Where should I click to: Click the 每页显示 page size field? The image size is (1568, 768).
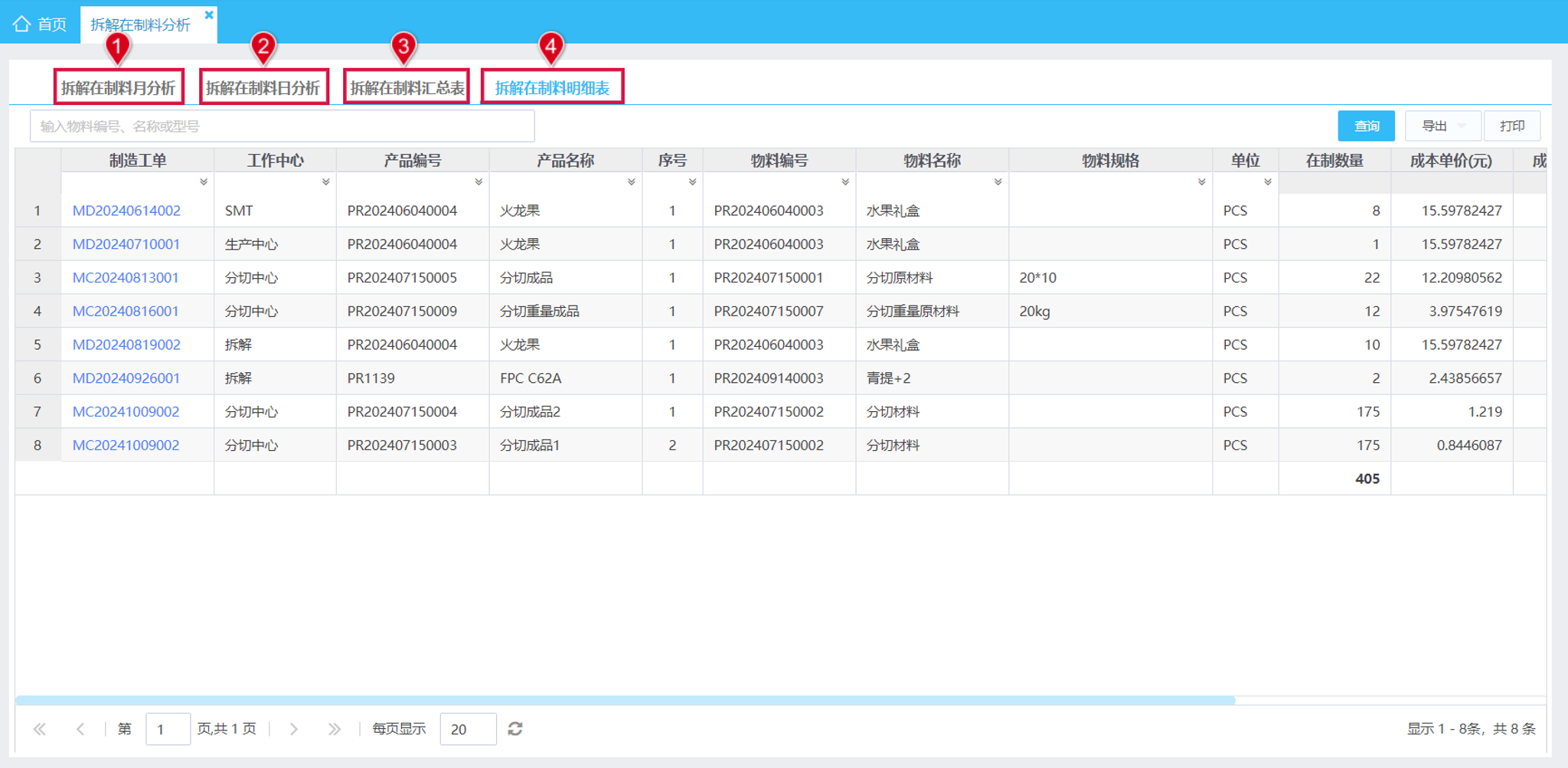click(x=468, y=729)
